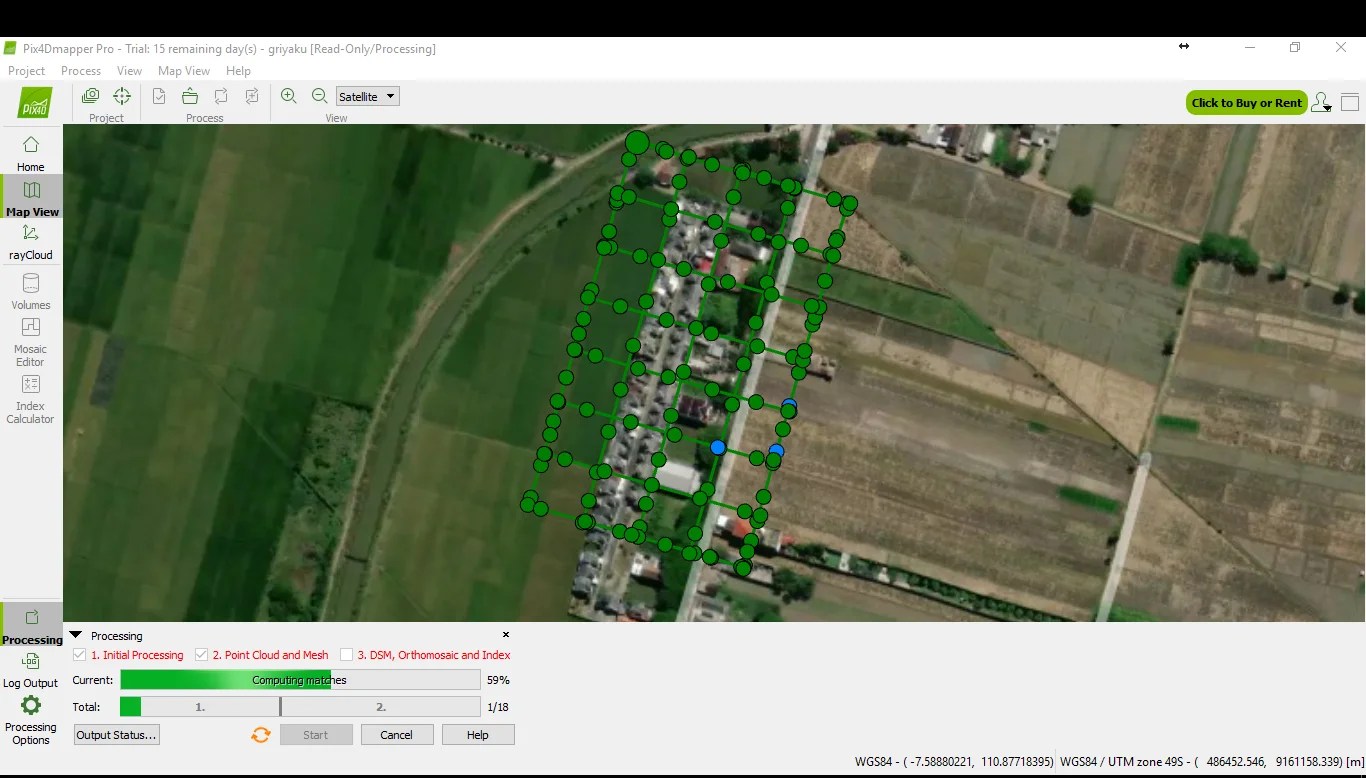The height and width of the screenshot is (778, 1366).
Task: Click the Current progress bar
Action: point(300,680)
